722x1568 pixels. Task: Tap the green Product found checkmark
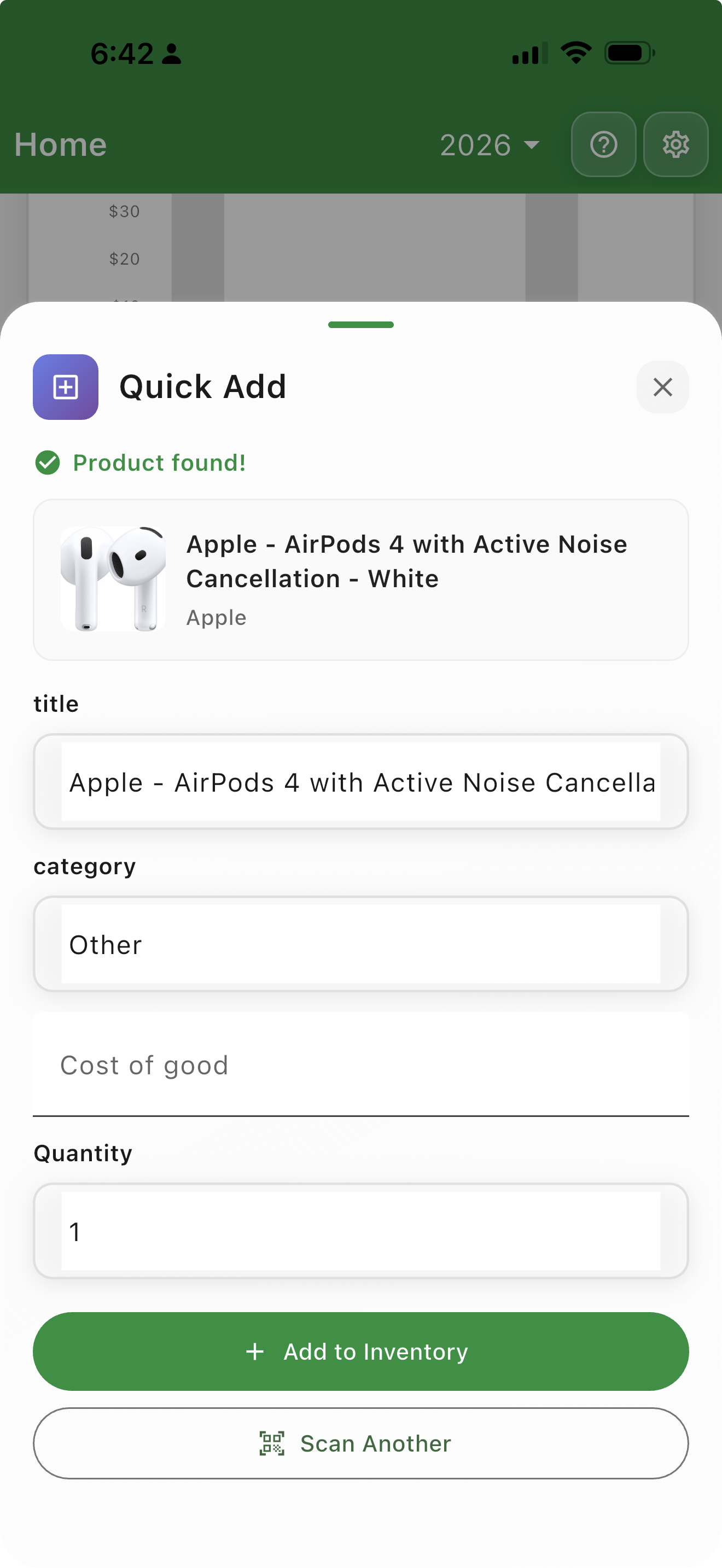(x=48, y=463)
